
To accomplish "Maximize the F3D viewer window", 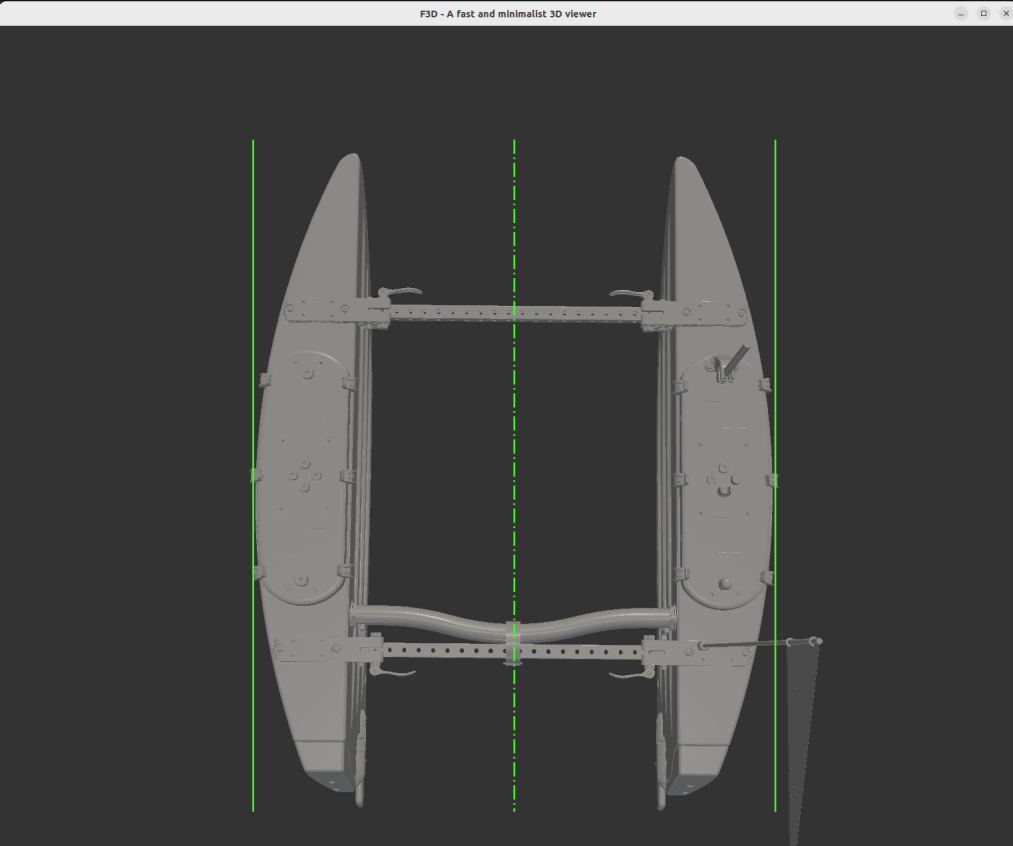I will pyautogui.click(x=983, y=14).
